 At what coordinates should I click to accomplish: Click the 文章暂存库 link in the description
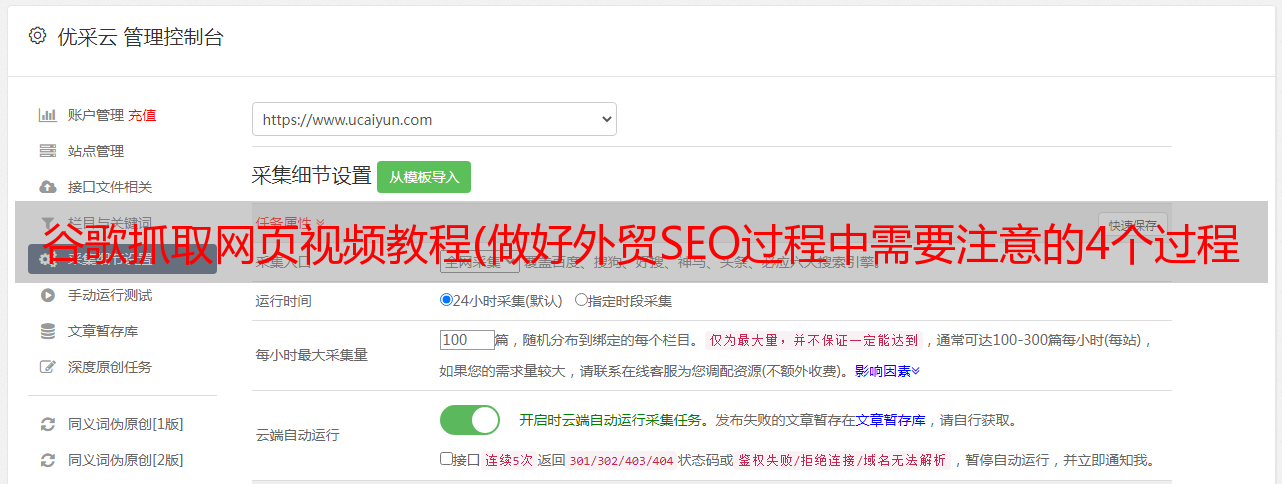(891, 420)
